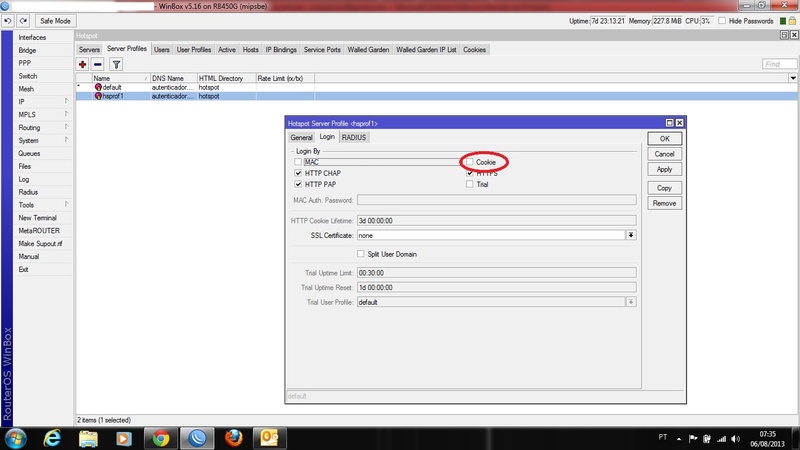
Task: Click the padlock icon near Hide Passwords
Action: click(792, 21)
